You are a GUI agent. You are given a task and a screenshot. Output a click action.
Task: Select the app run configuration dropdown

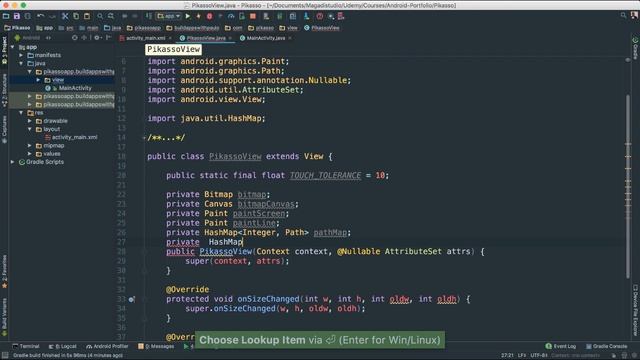click(x=169, y=16)
